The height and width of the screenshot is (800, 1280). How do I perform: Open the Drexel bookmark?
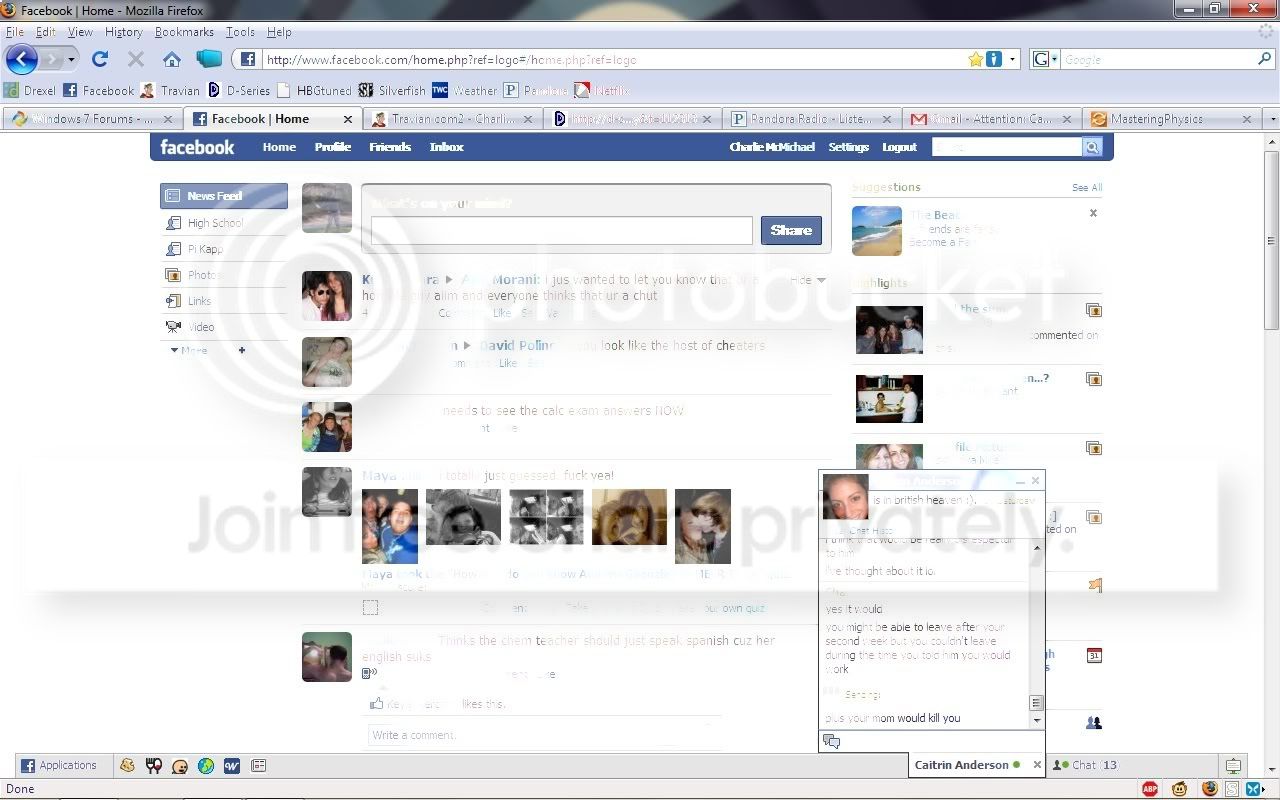pos(30,90)
